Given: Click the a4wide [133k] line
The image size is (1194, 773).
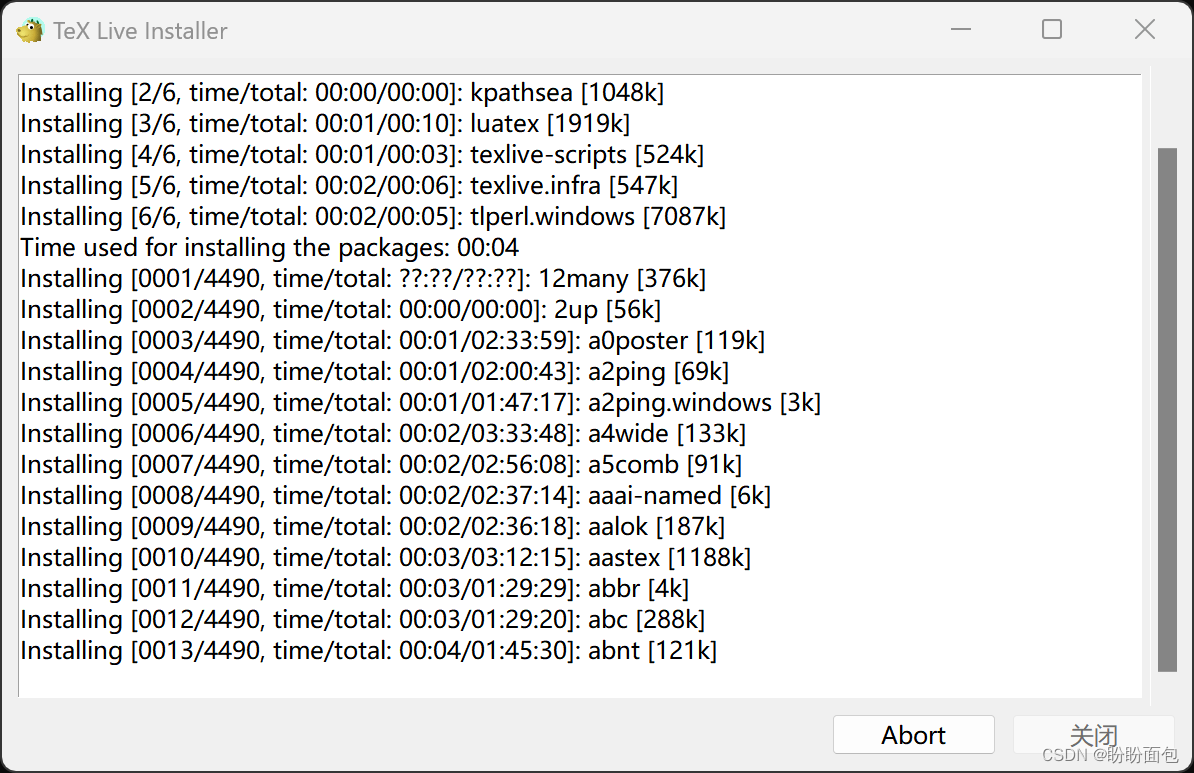Looking at the screenshot, I should point(383,434).
